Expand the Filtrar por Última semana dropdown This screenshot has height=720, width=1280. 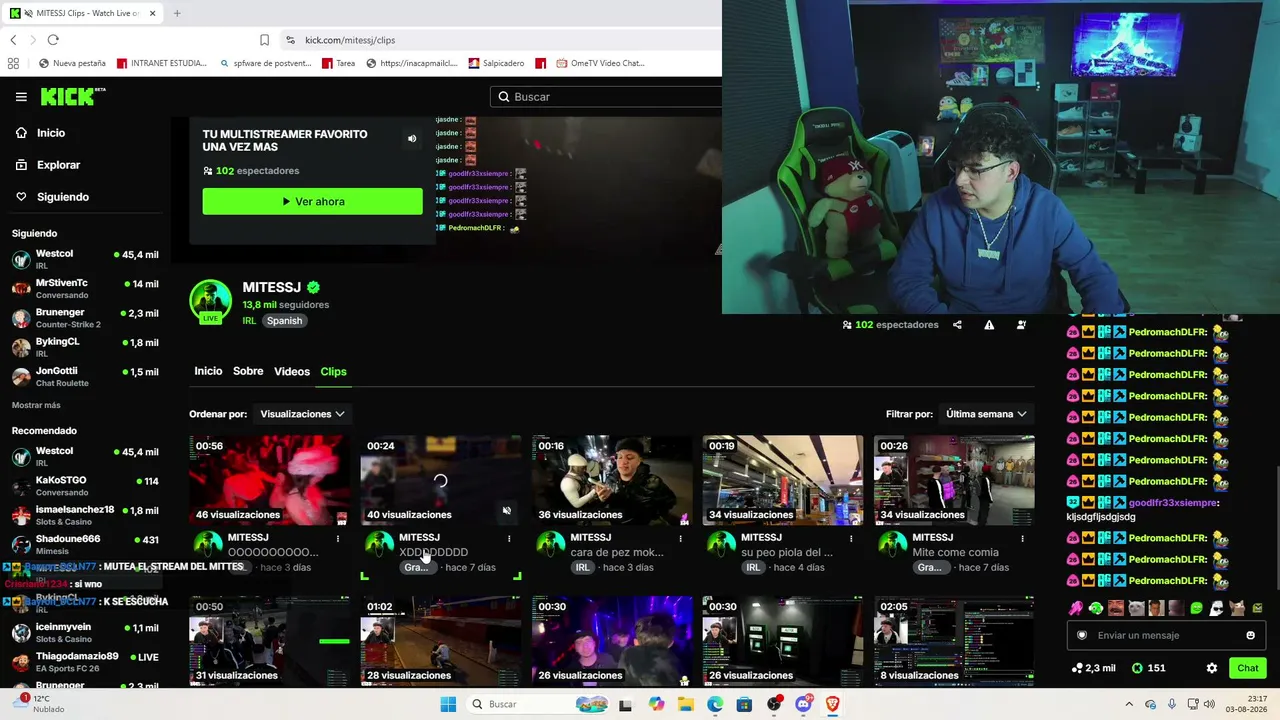(986, 414)
